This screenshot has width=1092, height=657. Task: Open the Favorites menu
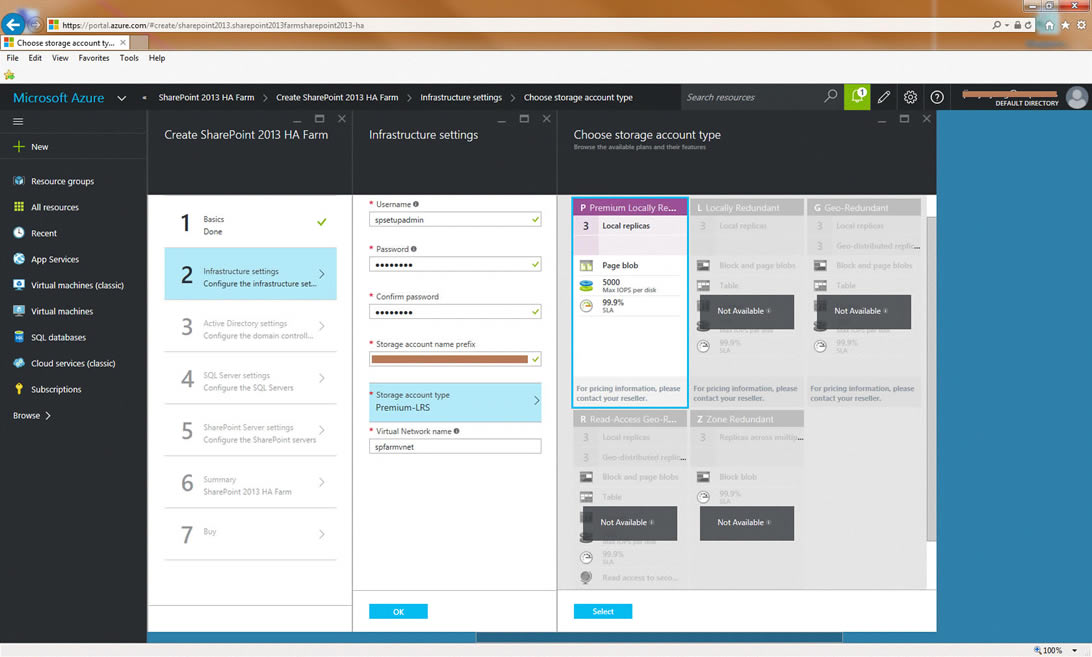(x=93, y=58)
